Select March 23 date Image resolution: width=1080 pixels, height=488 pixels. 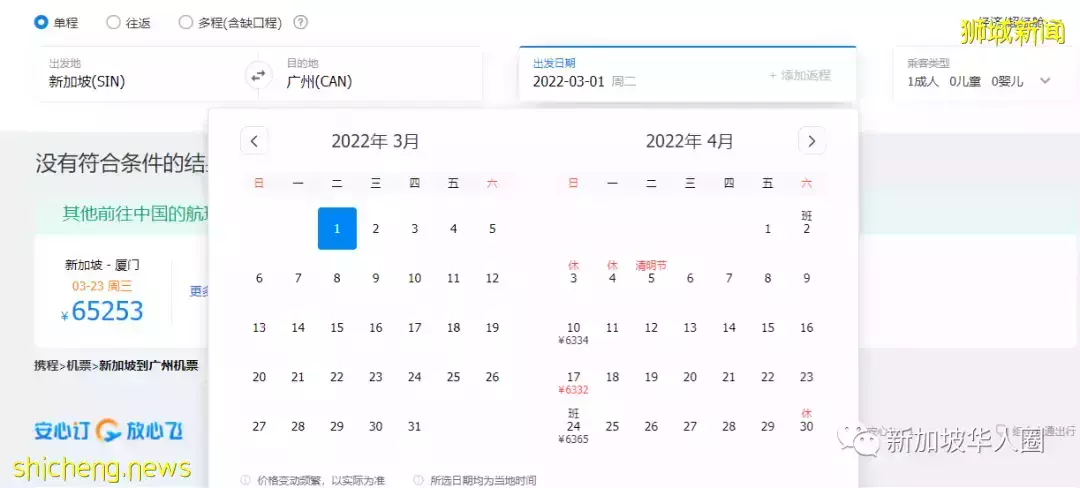tap(375, 377)
